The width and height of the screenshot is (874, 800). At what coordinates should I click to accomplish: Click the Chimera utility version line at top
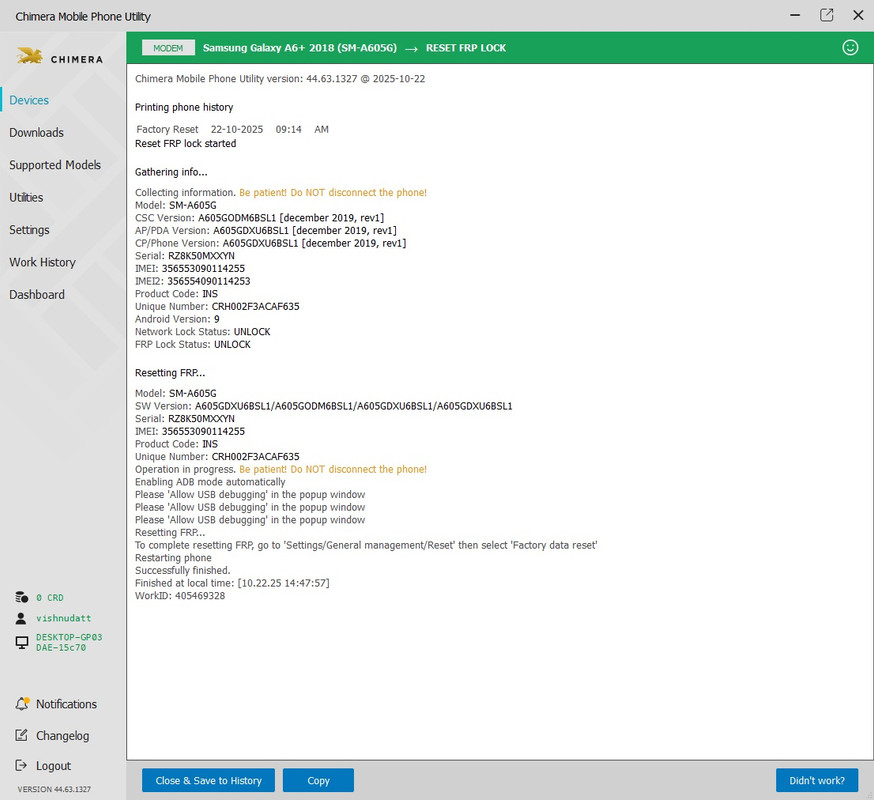click(280, 79)
